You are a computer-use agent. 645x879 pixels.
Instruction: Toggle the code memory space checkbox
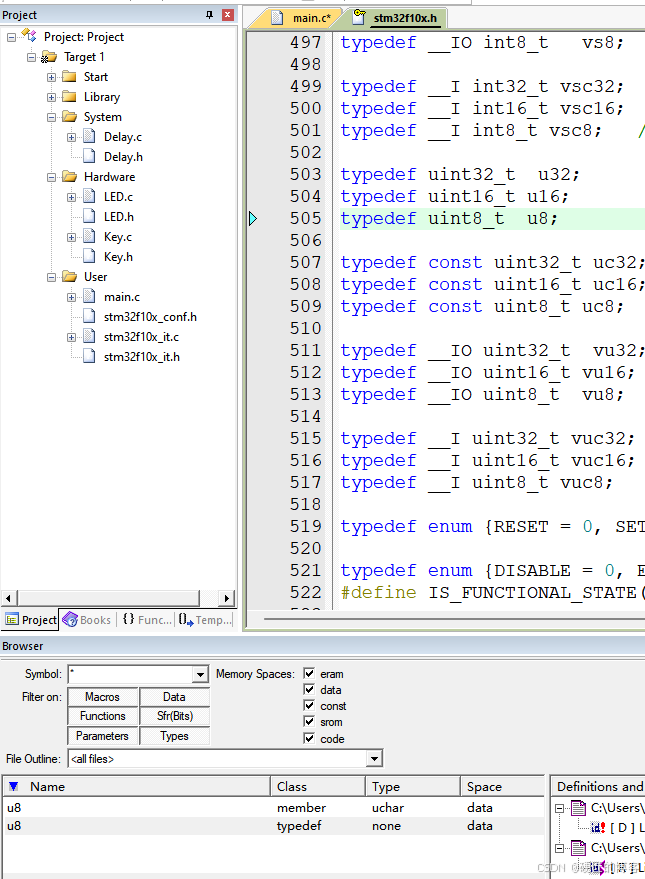pyautogui.click(x=309, y=738)
